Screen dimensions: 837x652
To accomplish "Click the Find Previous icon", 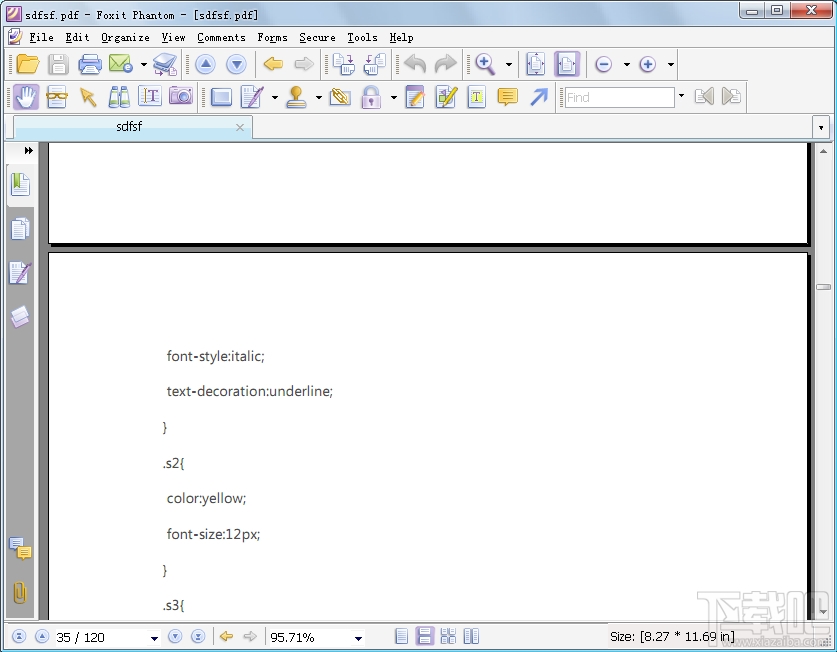I will coord(704,97).
